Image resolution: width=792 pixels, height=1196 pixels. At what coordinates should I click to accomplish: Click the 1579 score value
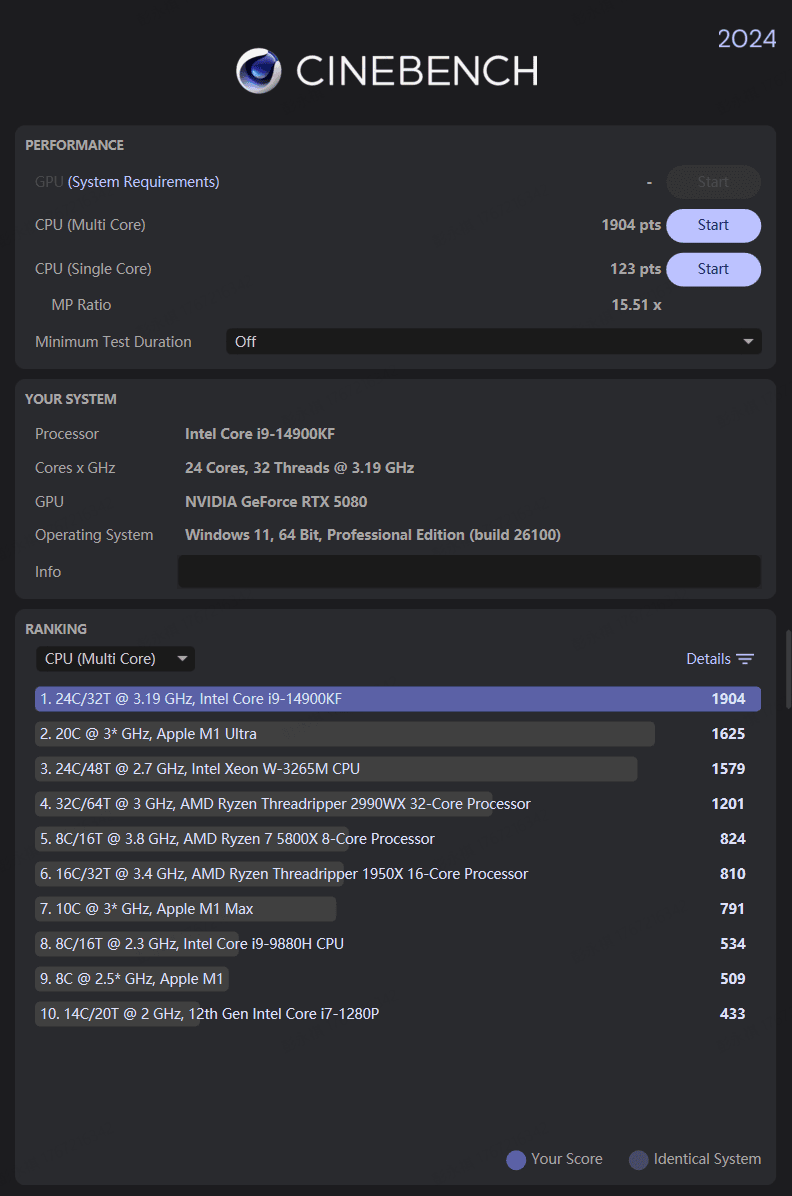(728, 769)
